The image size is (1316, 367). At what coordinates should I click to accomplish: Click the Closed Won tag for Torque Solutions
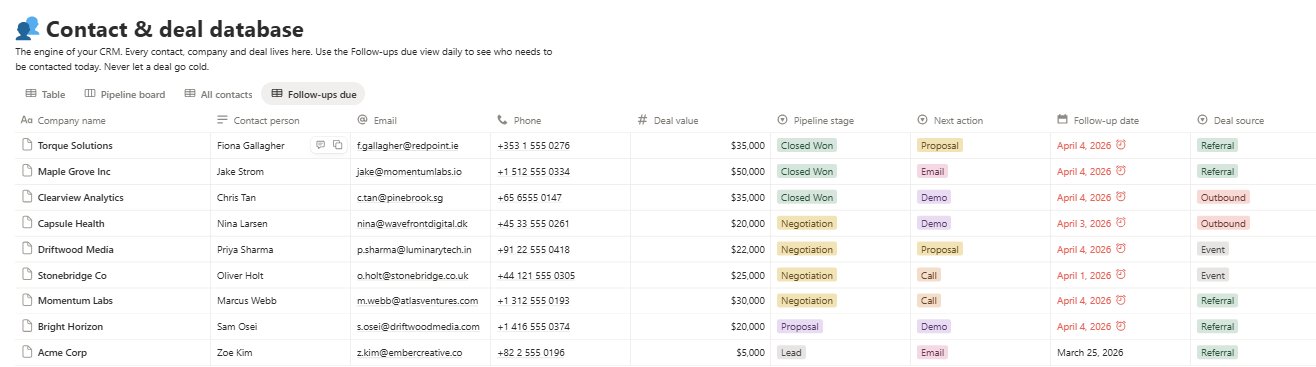coord(807,145)
